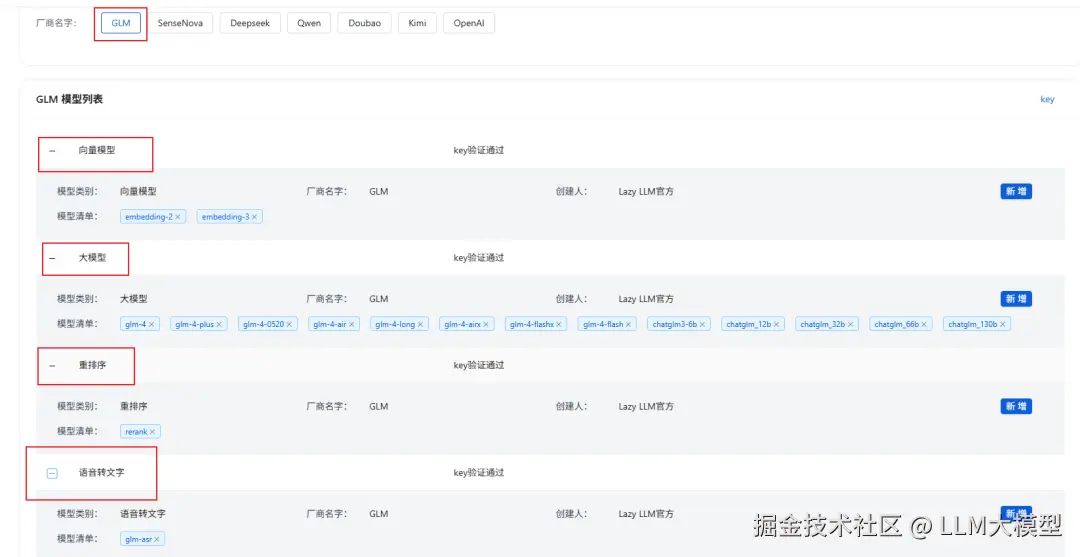Choose the Doubao vendor button
Viewport: 1080px width, 557px height.
pos(364,23)
